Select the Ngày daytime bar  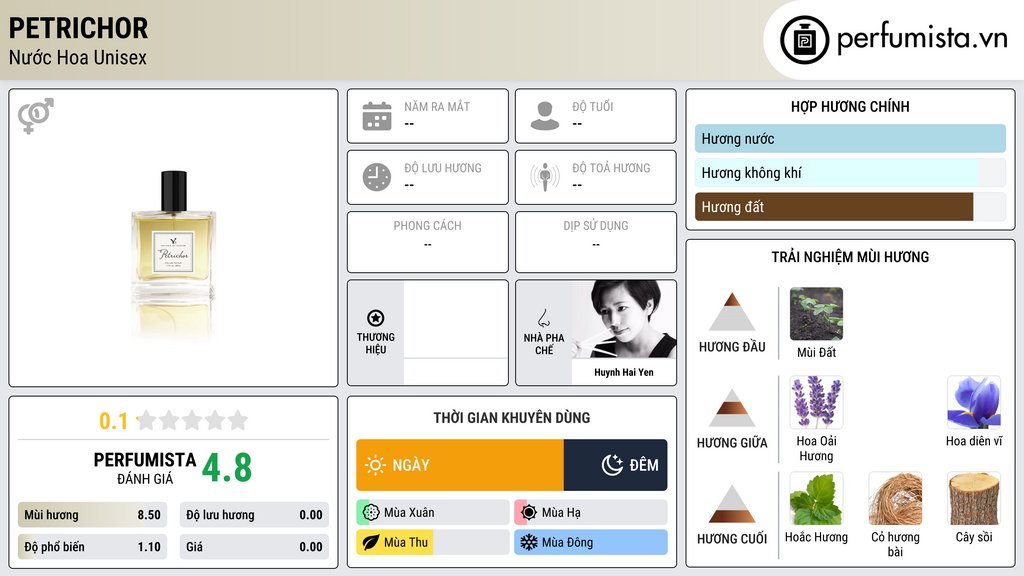coord(460,465)
